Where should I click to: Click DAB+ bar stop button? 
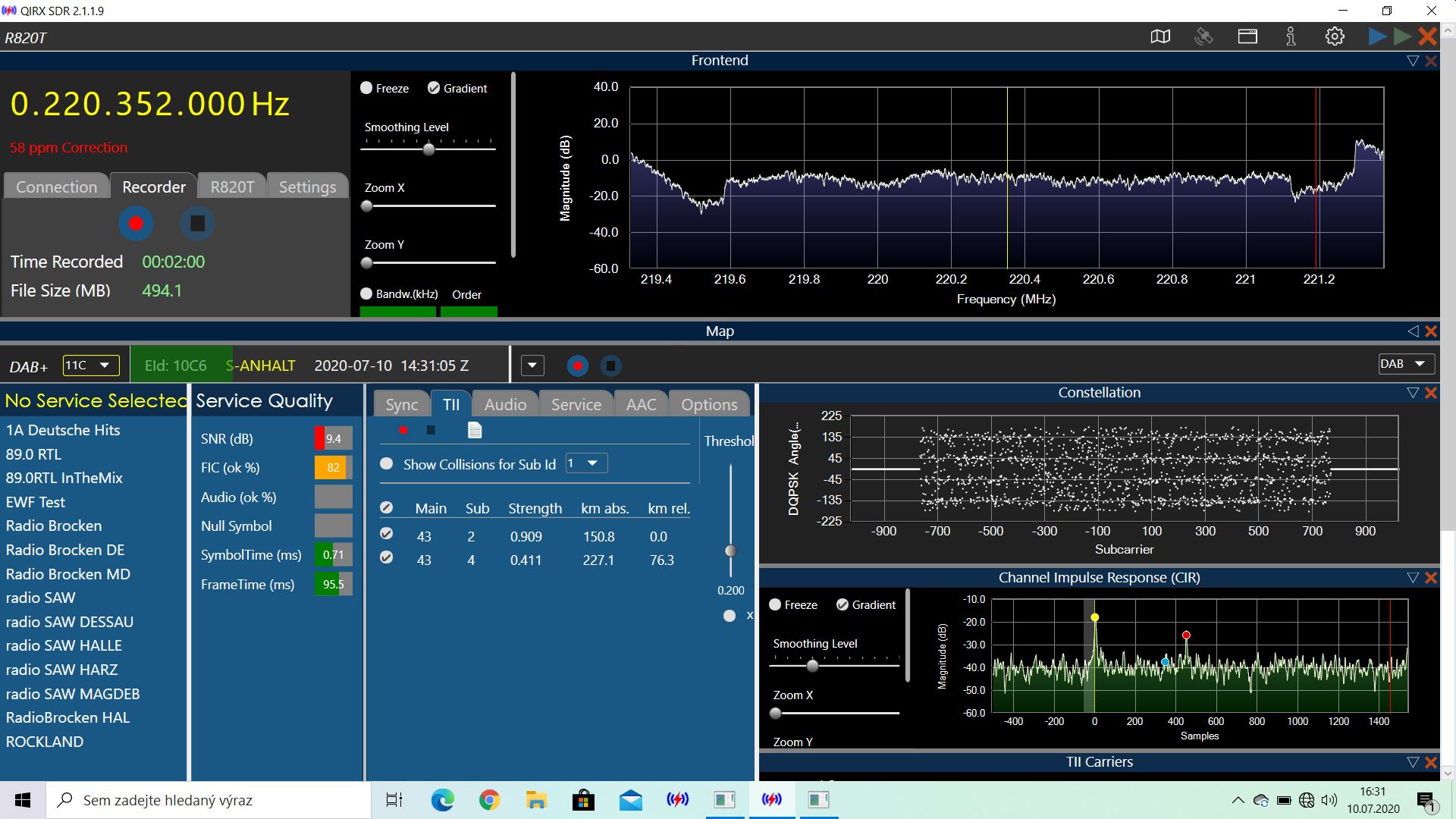click(x=610, y=366)
